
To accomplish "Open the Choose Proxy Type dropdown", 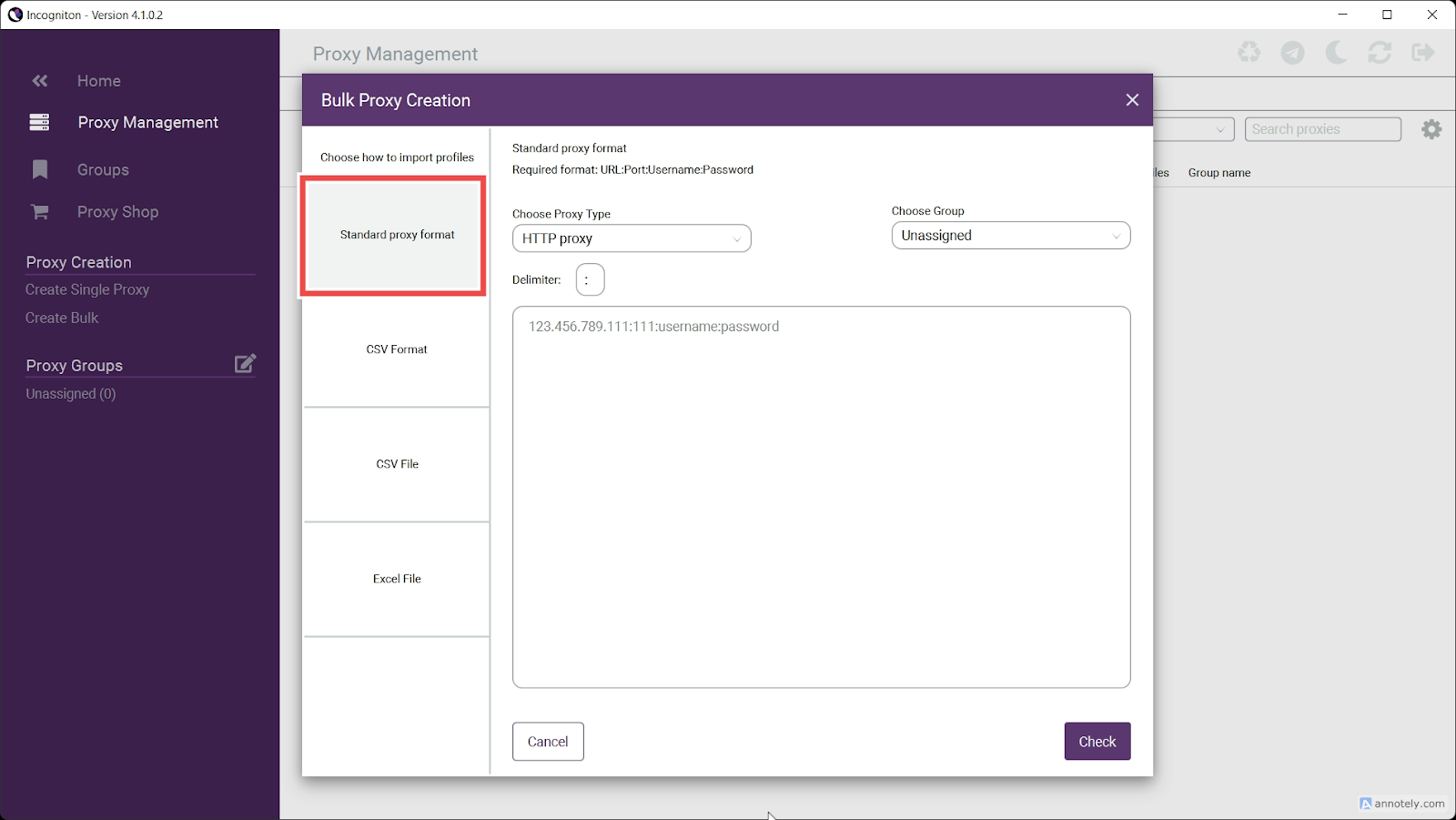I will click(x=632, y=238).
